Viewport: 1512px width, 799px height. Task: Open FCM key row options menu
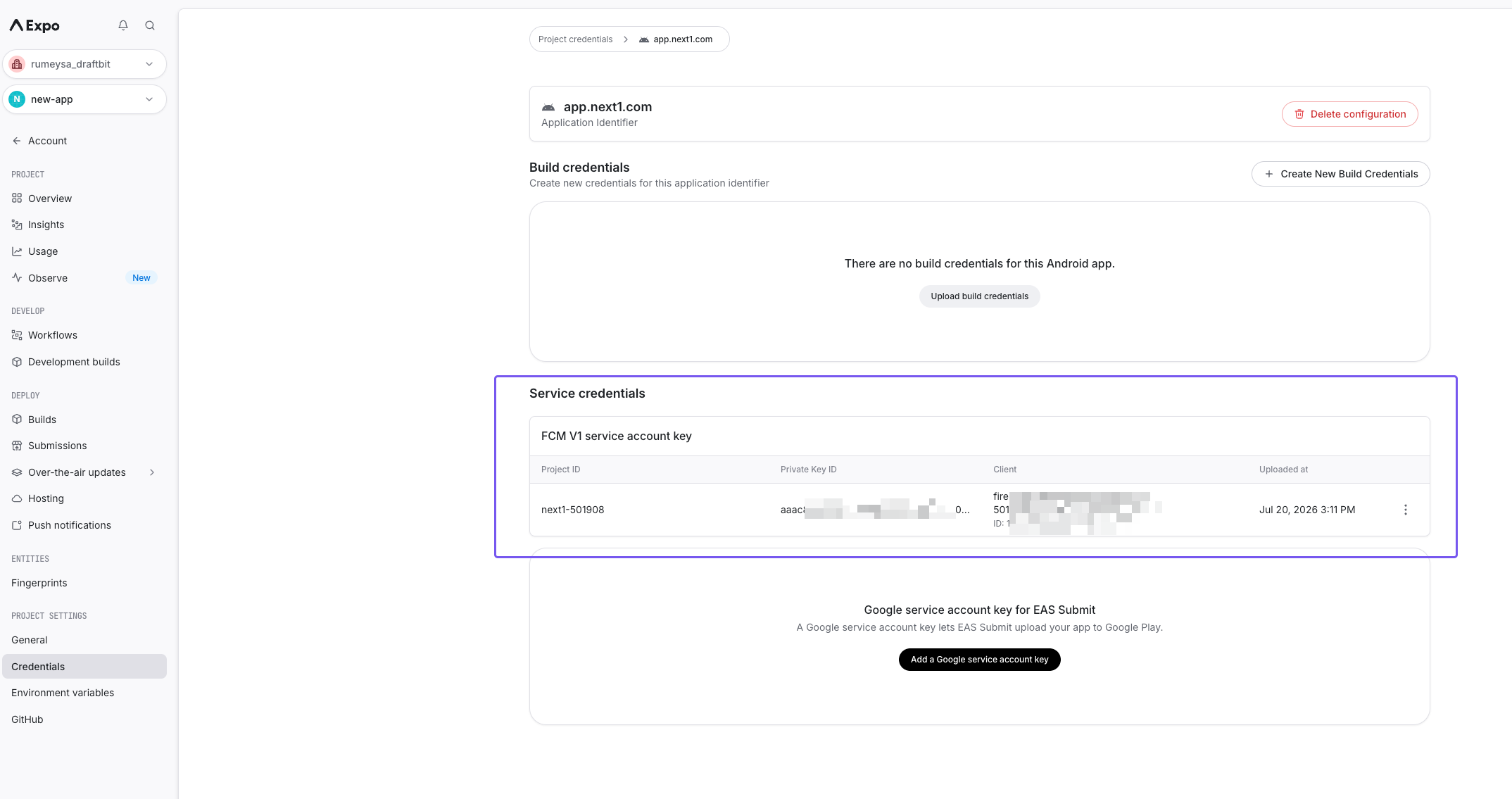point(1405,510)
